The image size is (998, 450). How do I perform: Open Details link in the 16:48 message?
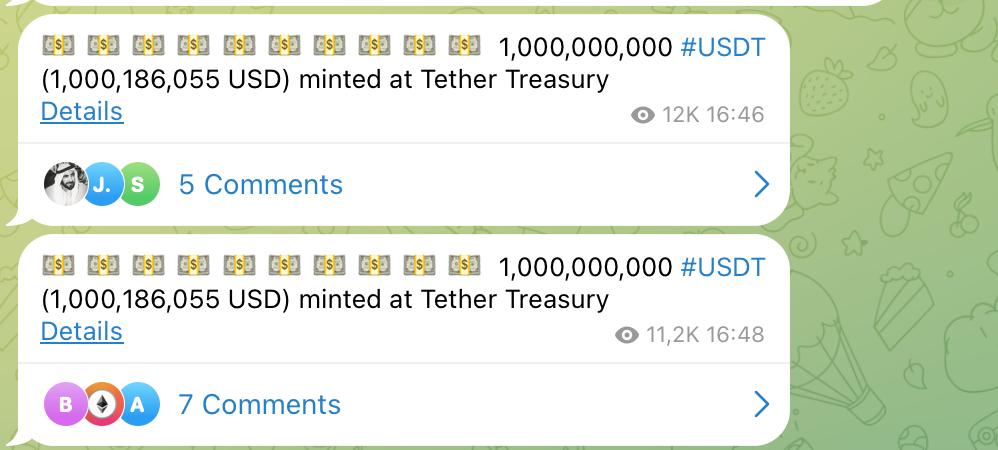click(82, 332)
